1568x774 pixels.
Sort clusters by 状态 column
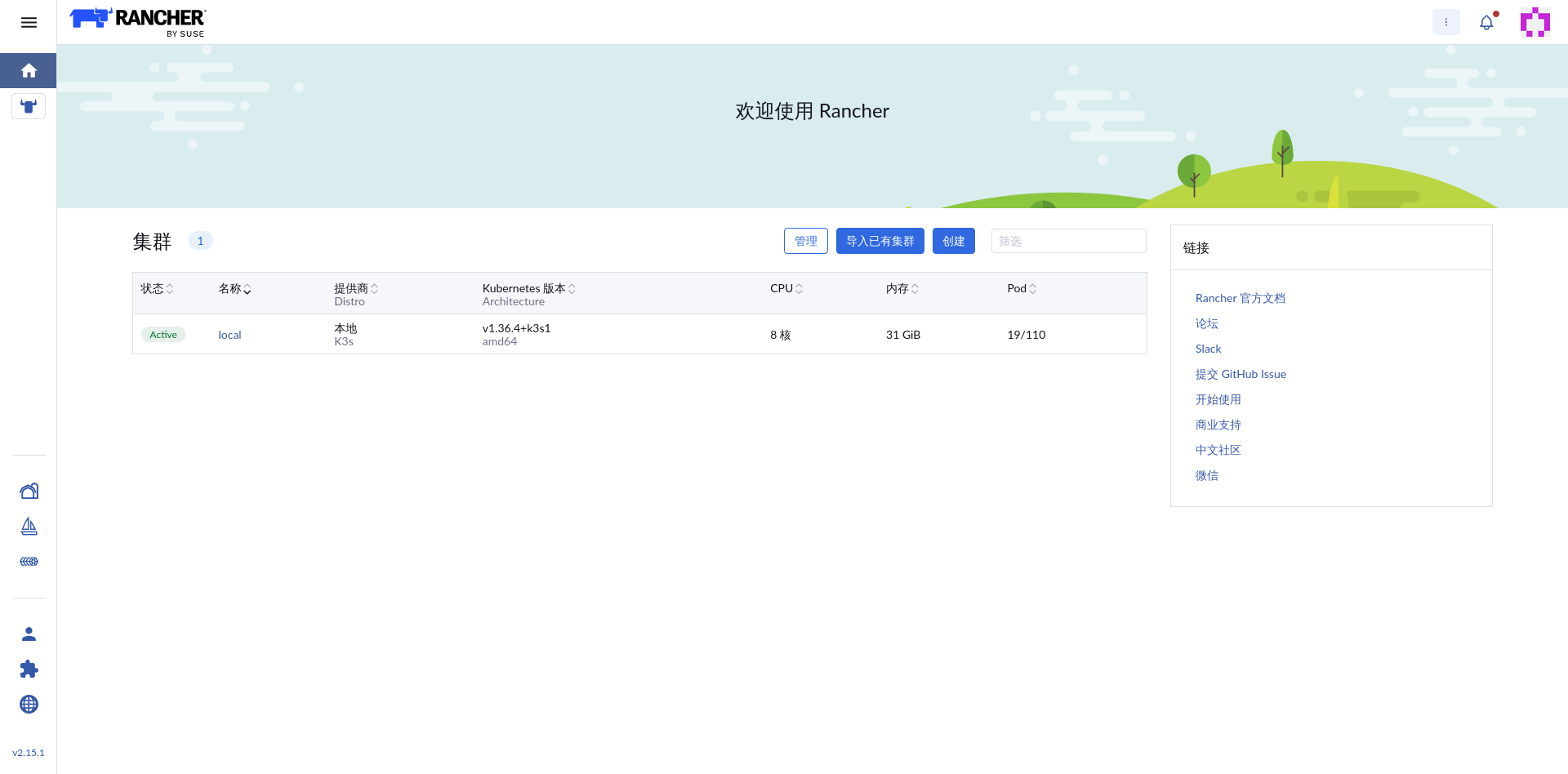(x=157, y=289)
